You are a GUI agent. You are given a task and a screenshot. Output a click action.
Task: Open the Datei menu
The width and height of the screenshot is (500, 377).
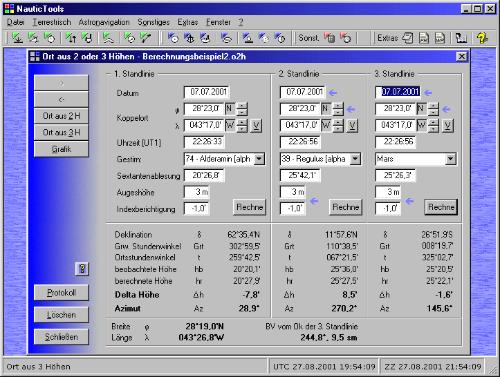click(x=16, y=22)
